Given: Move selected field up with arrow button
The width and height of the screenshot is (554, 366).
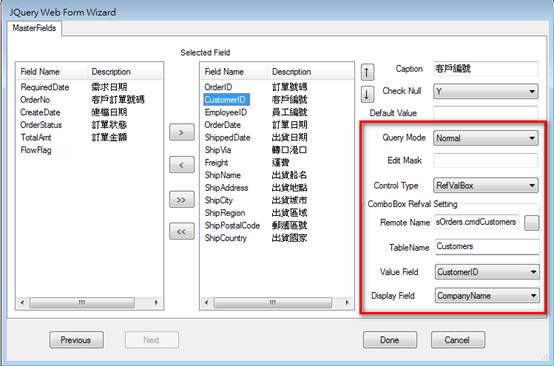Looking at the screenshot, I should [x=367, y=72].
